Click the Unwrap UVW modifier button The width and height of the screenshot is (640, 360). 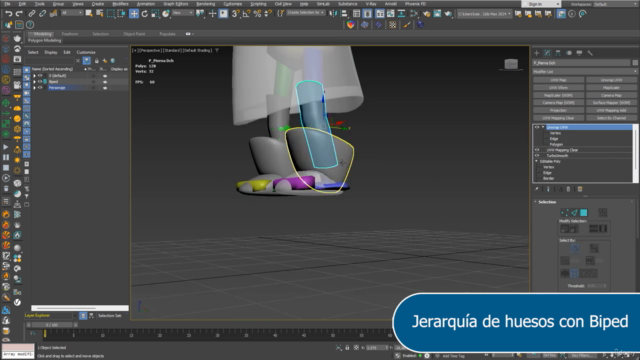(x=611, y=80)
